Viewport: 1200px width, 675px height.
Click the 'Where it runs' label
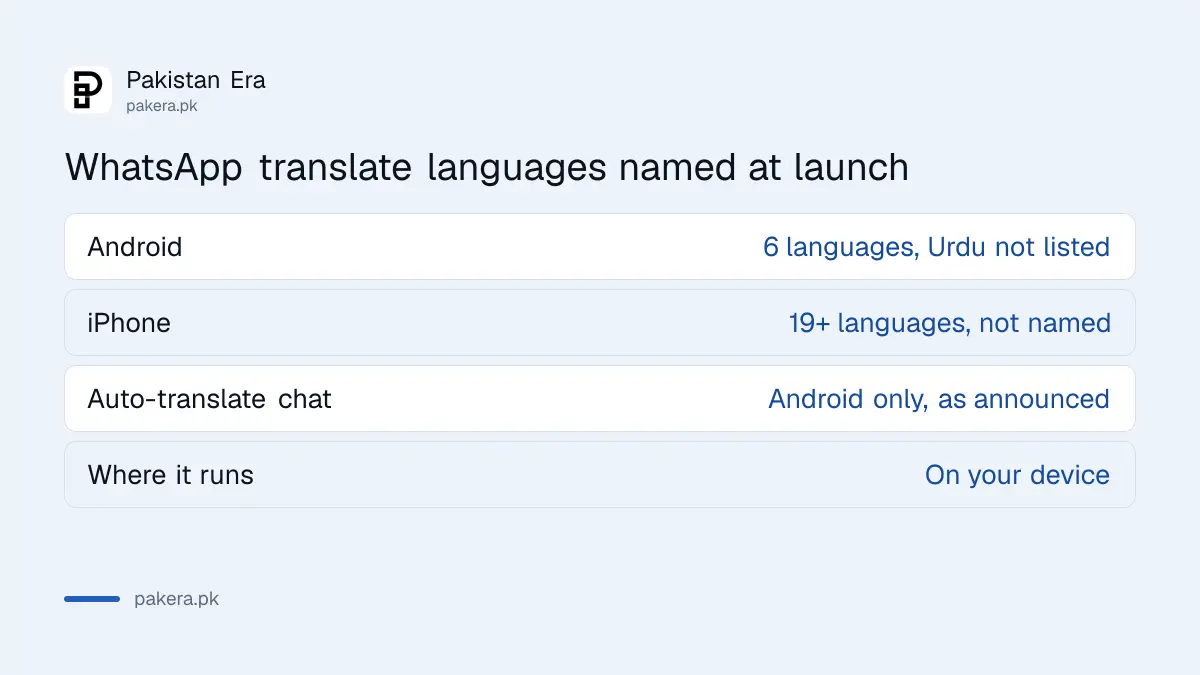(x=171, y=475)
